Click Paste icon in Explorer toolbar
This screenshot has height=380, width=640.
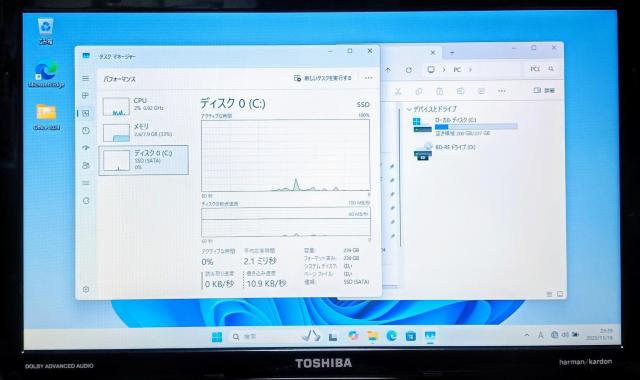pos(440,91)
